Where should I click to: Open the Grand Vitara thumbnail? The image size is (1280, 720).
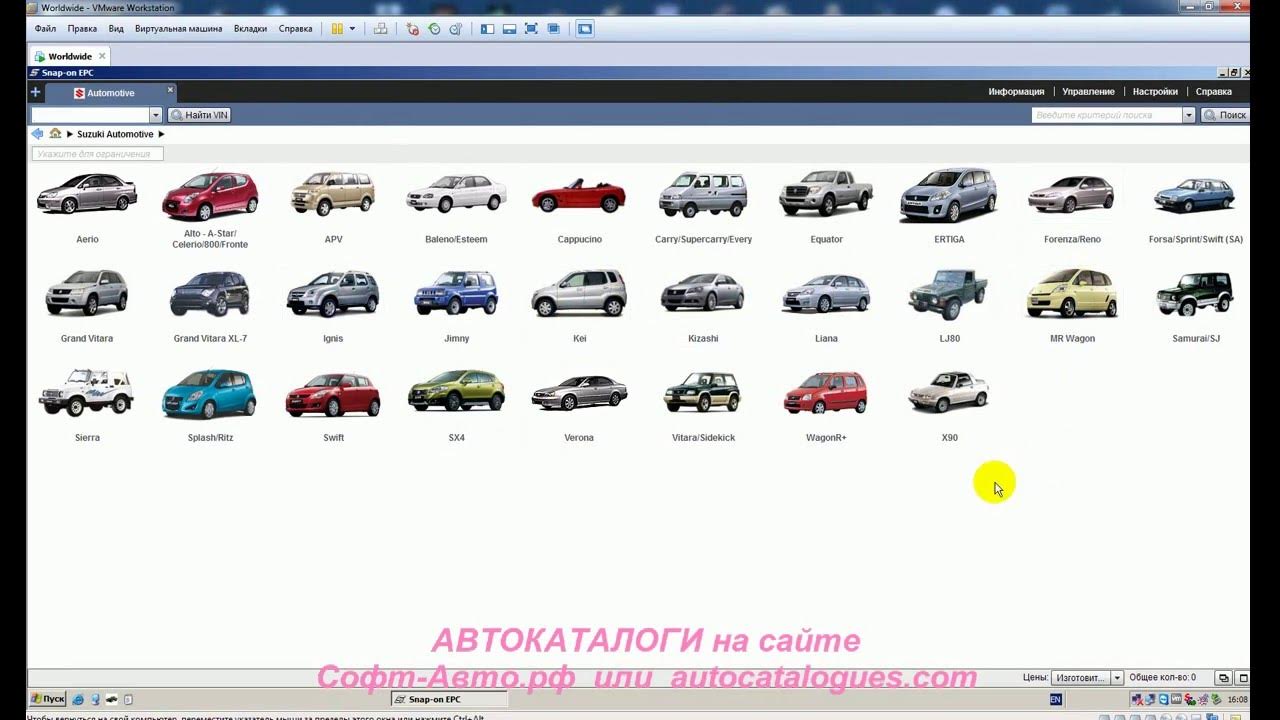click(x=87, y=293)
